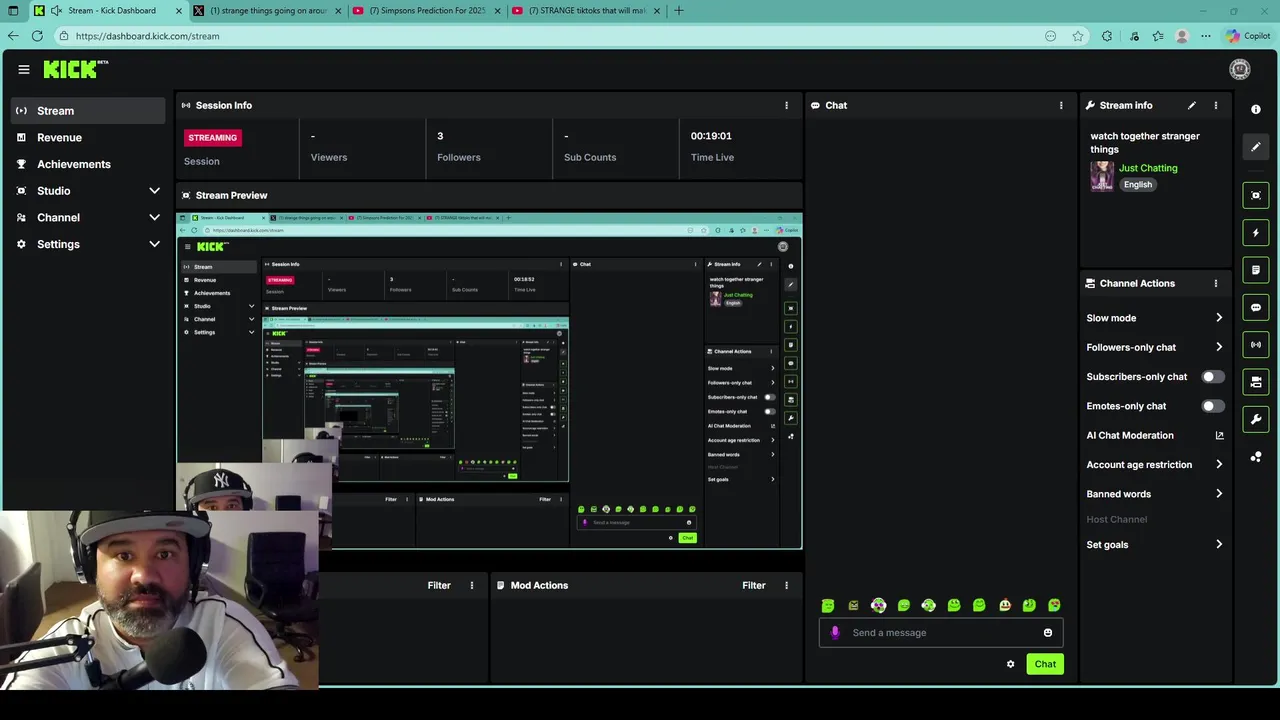Open Followers-only chat options chevron

(1219, 347)
